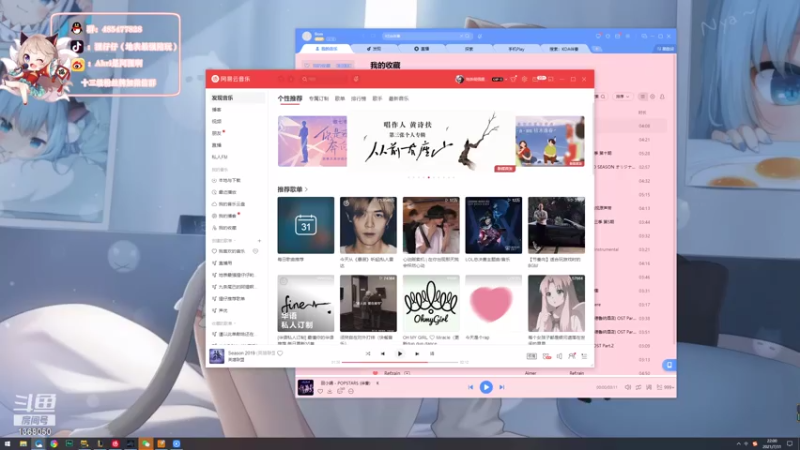The height and width of the screenshot is (450, 800).
Task: Skip to previous track in NetEase player
Action: (383, 354)
